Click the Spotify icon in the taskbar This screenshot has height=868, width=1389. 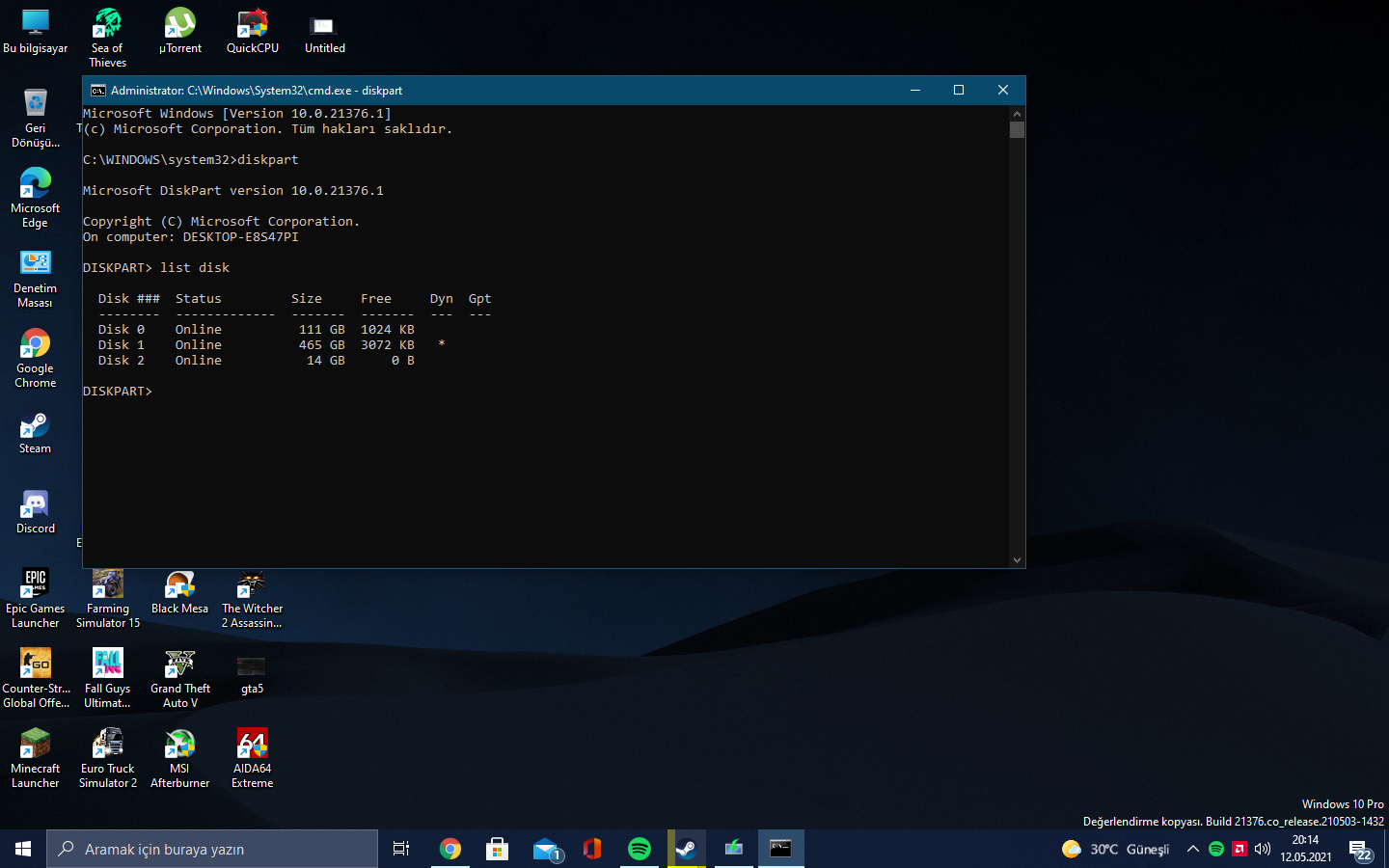coord(639,849)
